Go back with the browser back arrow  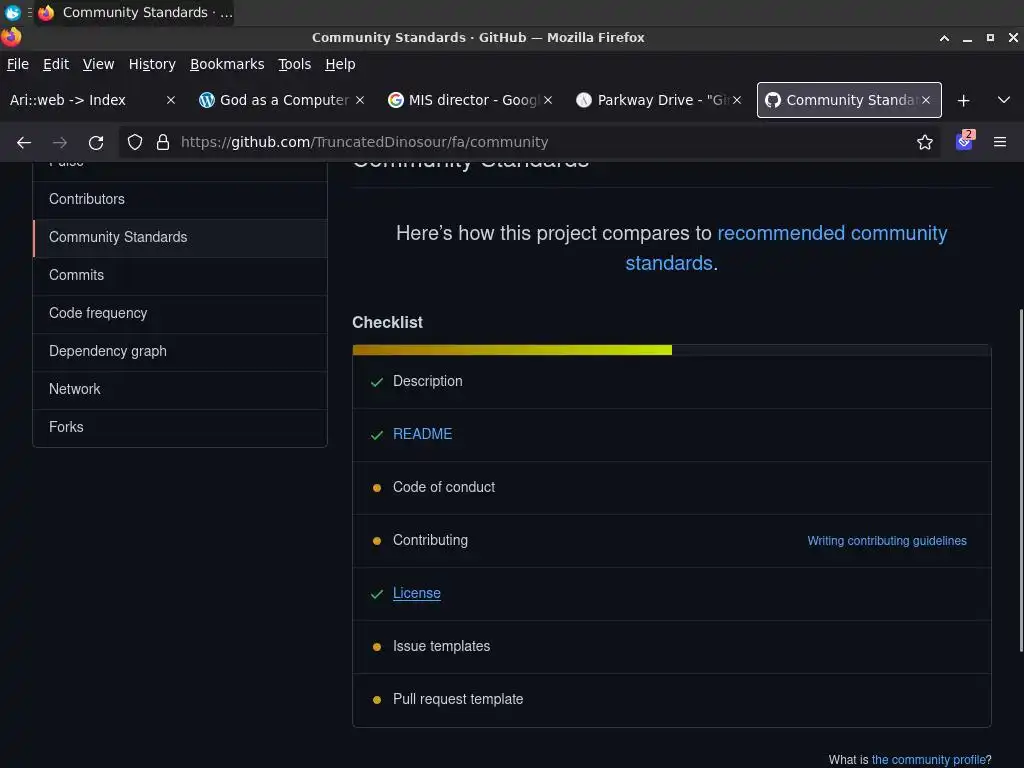[24, 142]
